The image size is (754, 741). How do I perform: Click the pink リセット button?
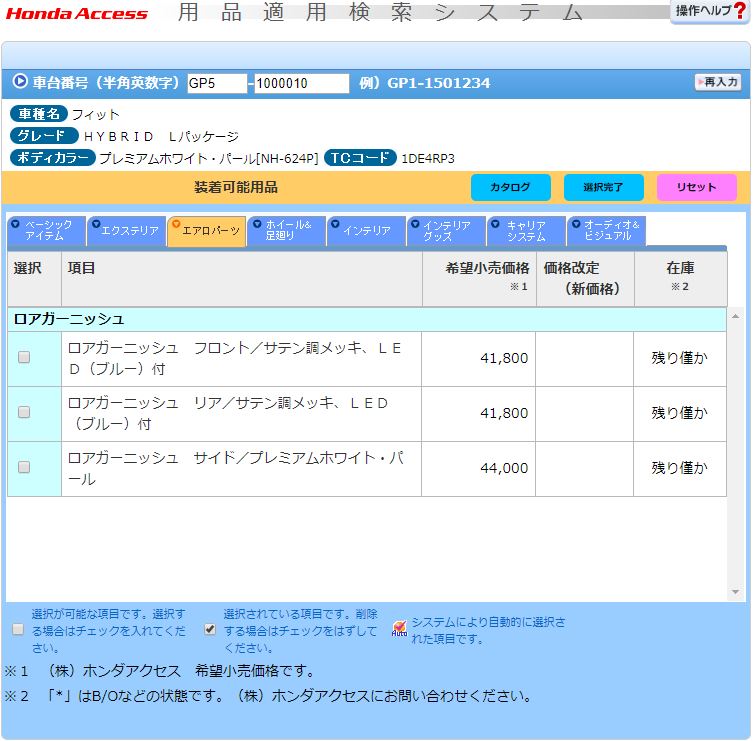697,188
